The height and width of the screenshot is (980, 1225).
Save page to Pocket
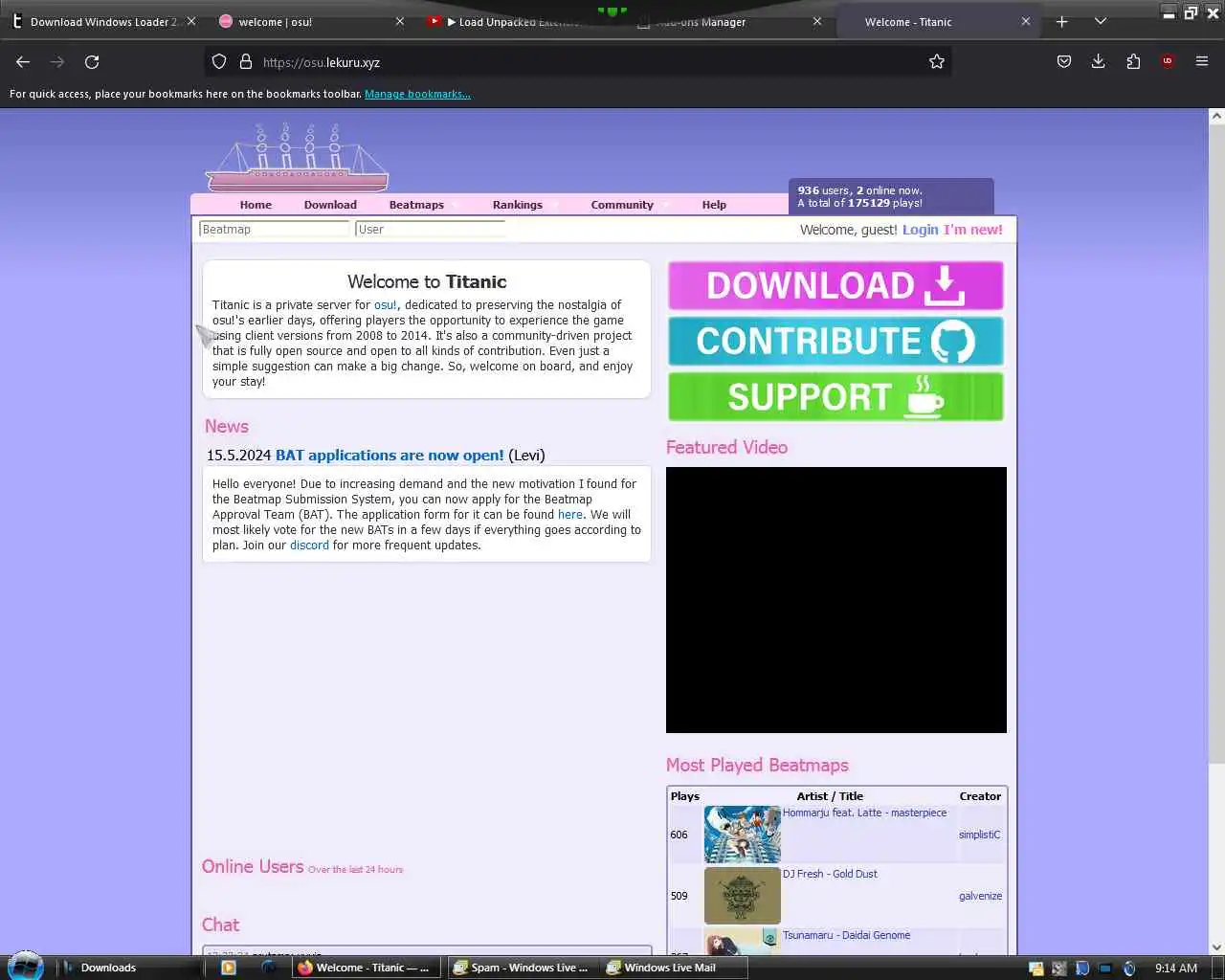click(1063, 61)
